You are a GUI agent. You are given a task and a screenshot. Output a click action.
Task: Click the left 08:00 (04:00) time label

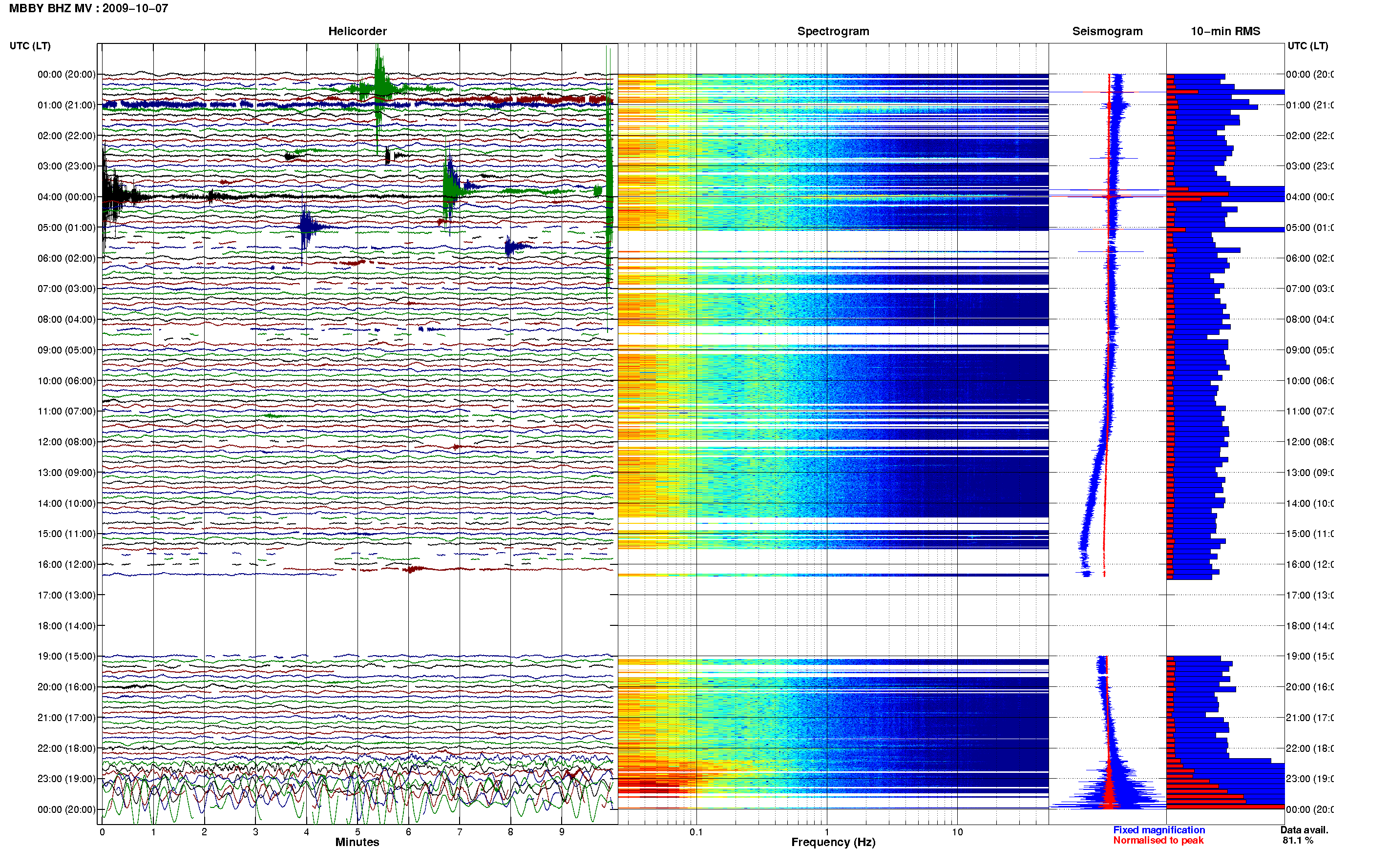pyautogui.click(x=66, y=319)
